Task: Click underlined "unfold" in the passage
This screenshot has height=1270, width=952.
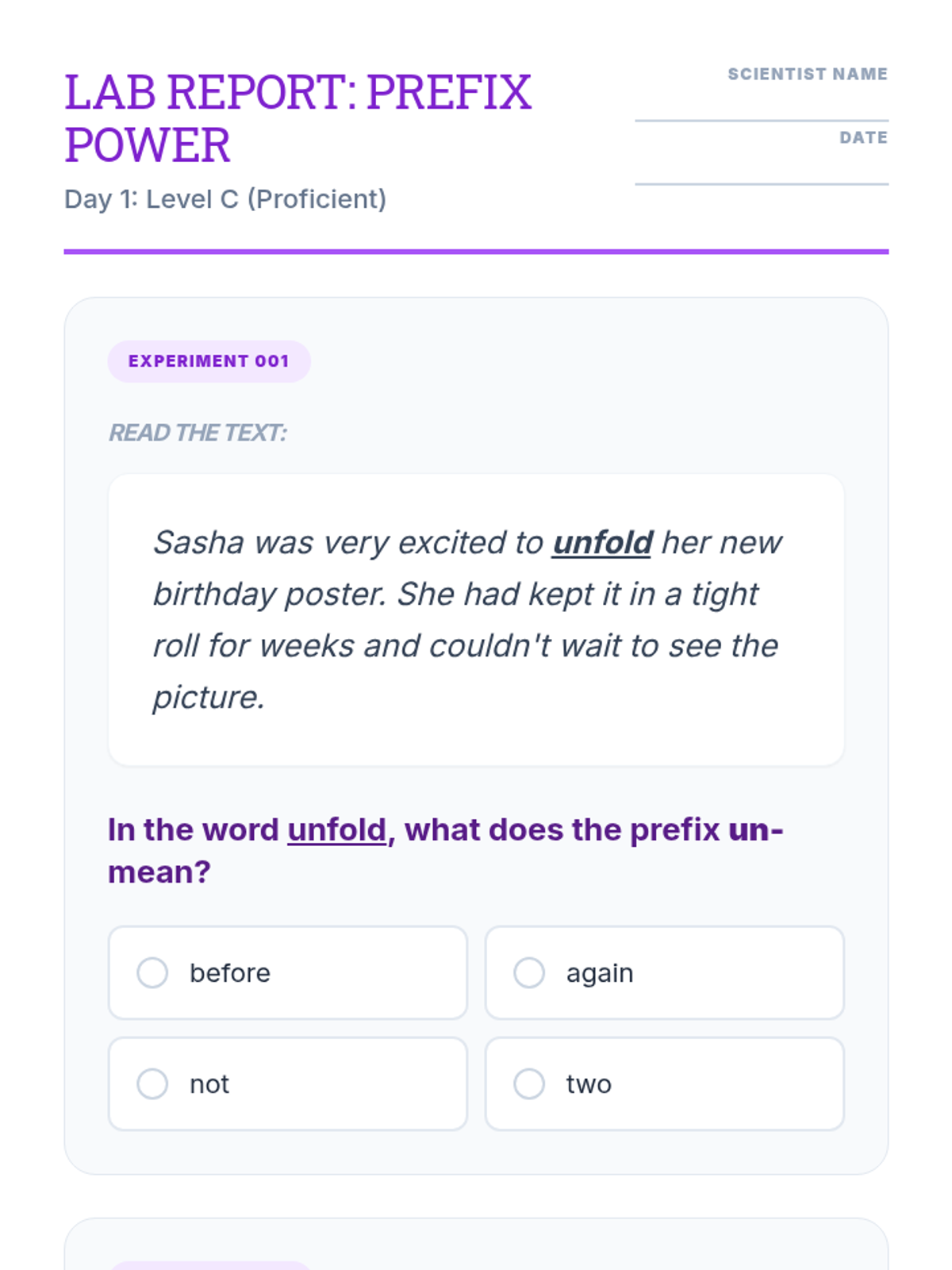Action: pos(602,543)
